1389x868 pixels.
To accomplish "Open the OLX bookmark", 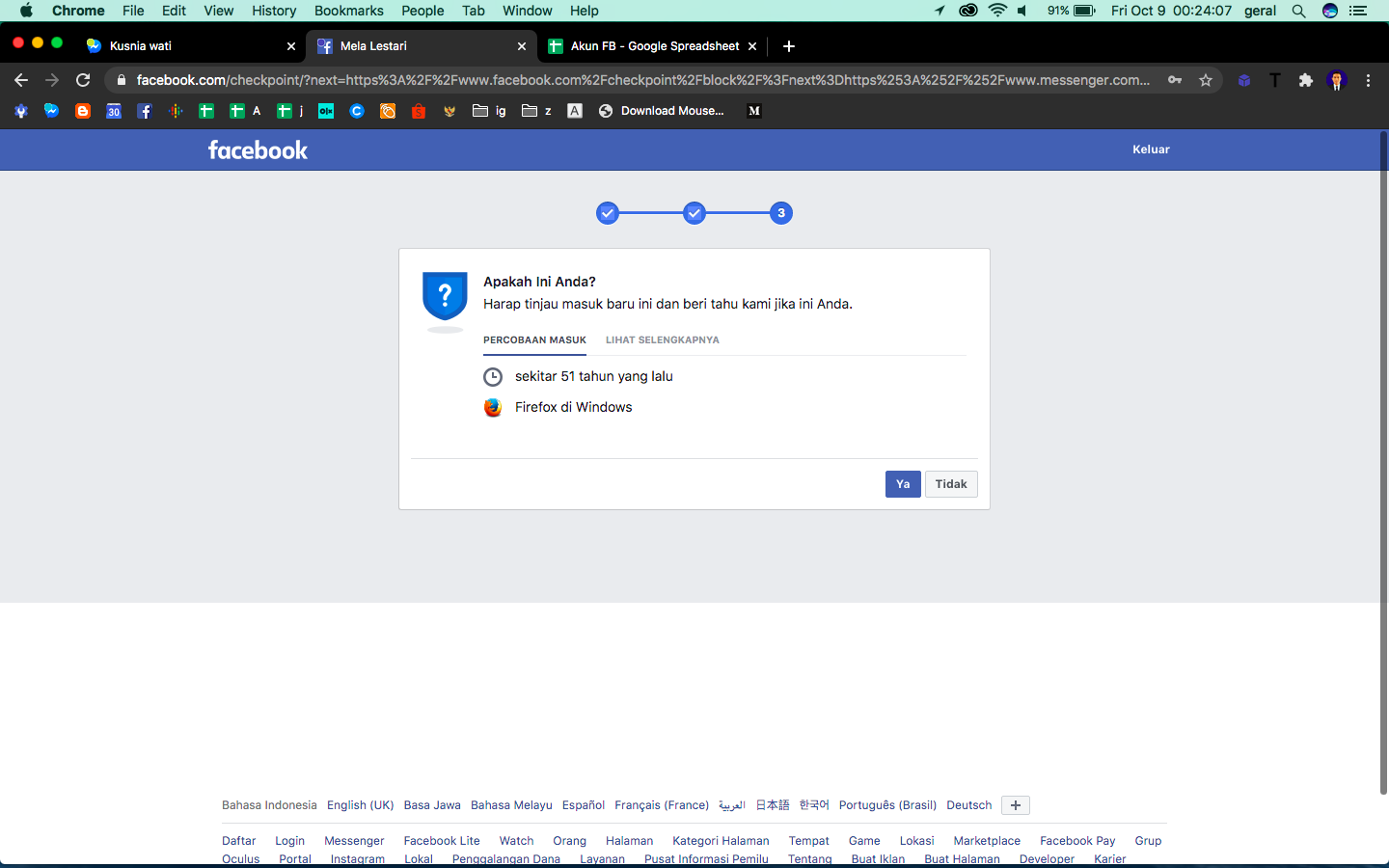I will coord(326,111).
